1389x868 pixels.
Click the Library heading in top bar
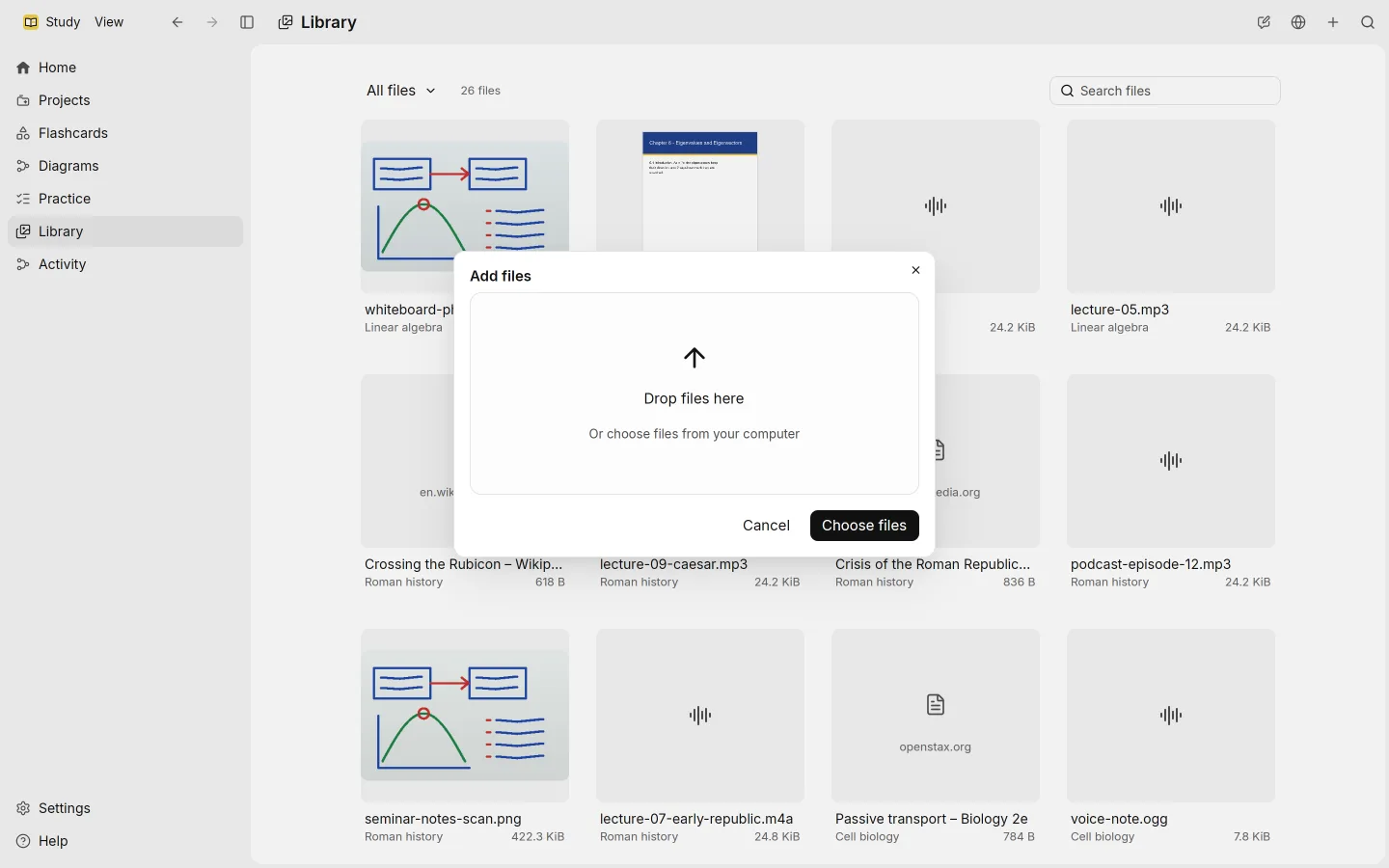pos(329,22)
